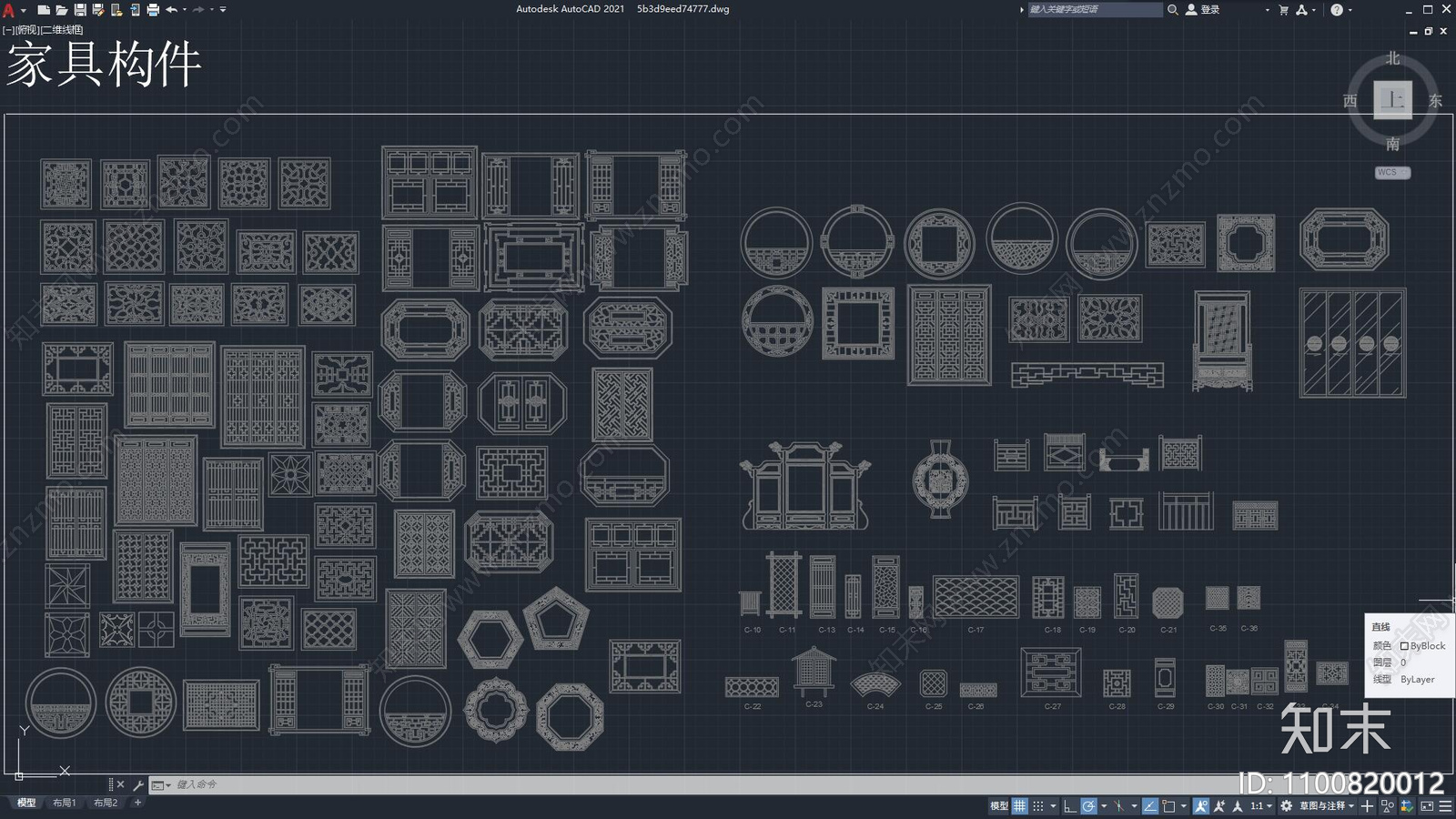1456x819 pixels.
Task: Open status bar Customization three-line icon
Action: (1446, 806)
